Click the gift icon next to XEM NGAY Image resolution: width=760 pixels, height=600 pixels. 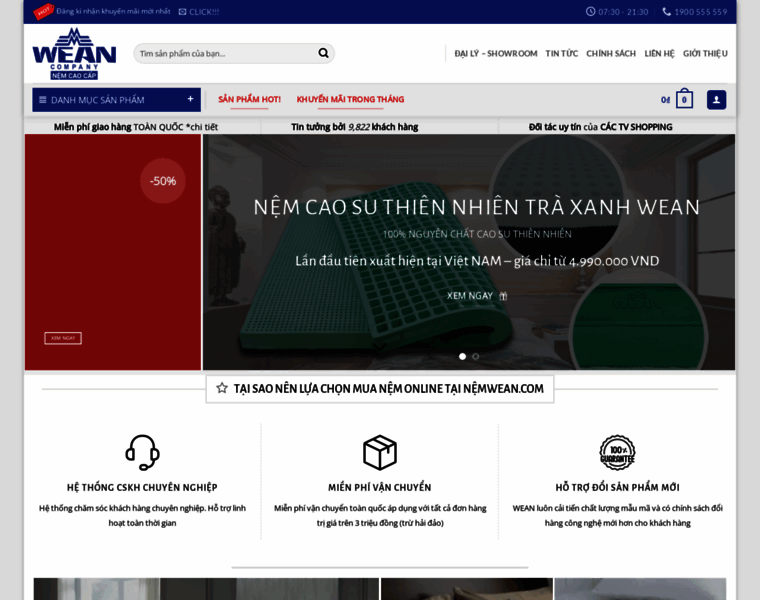point(503,296)
